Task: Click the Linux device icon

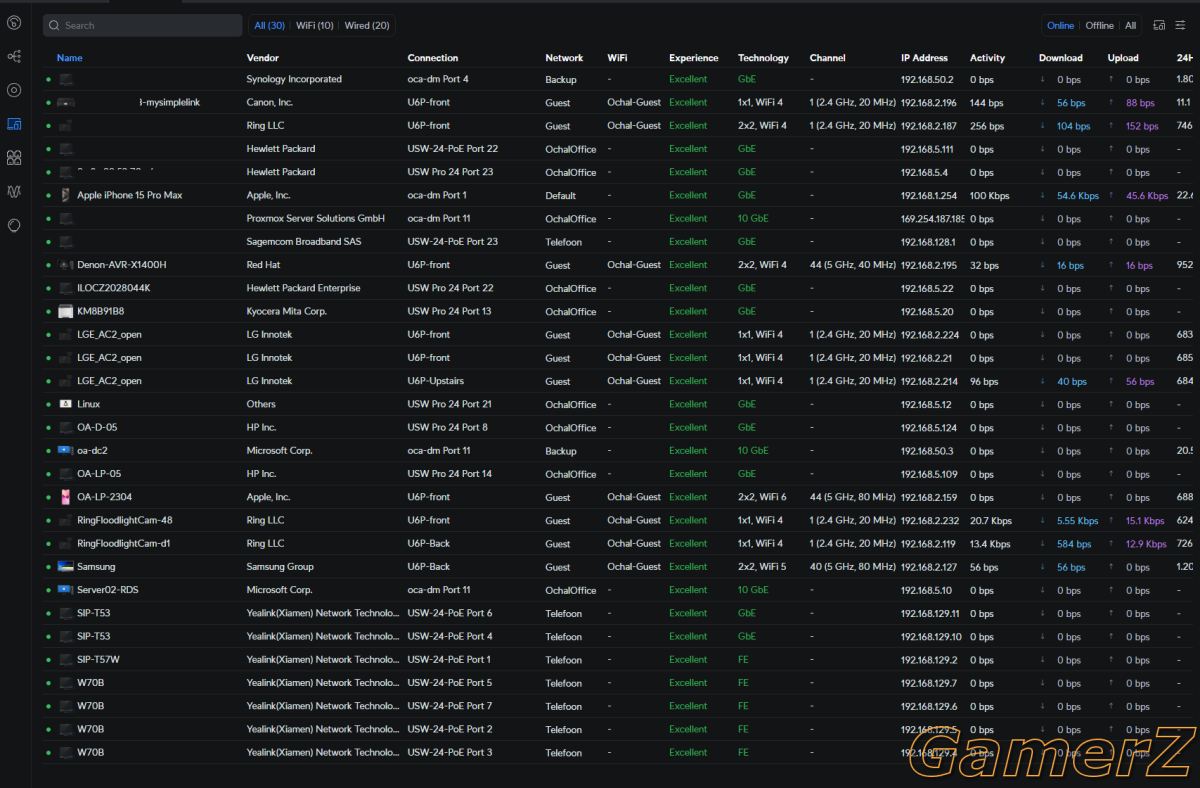Action: (x=66, y=404)
